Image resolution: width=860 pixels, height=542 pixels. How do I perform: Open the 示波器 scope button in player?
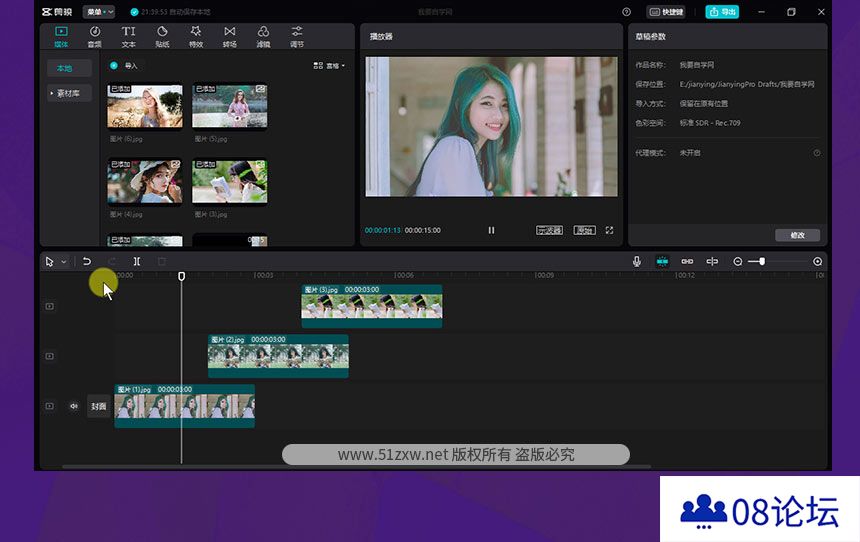click(x=549, y=230)
